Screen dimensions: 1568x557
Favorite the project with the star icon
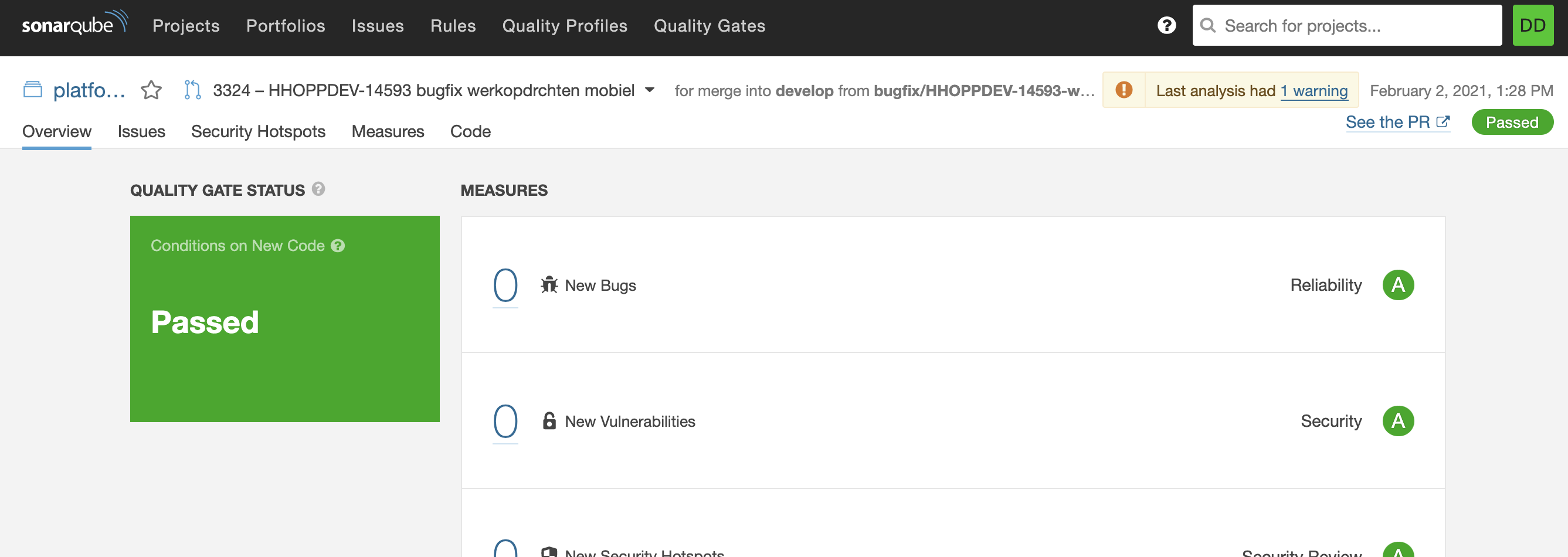(151, 90)
